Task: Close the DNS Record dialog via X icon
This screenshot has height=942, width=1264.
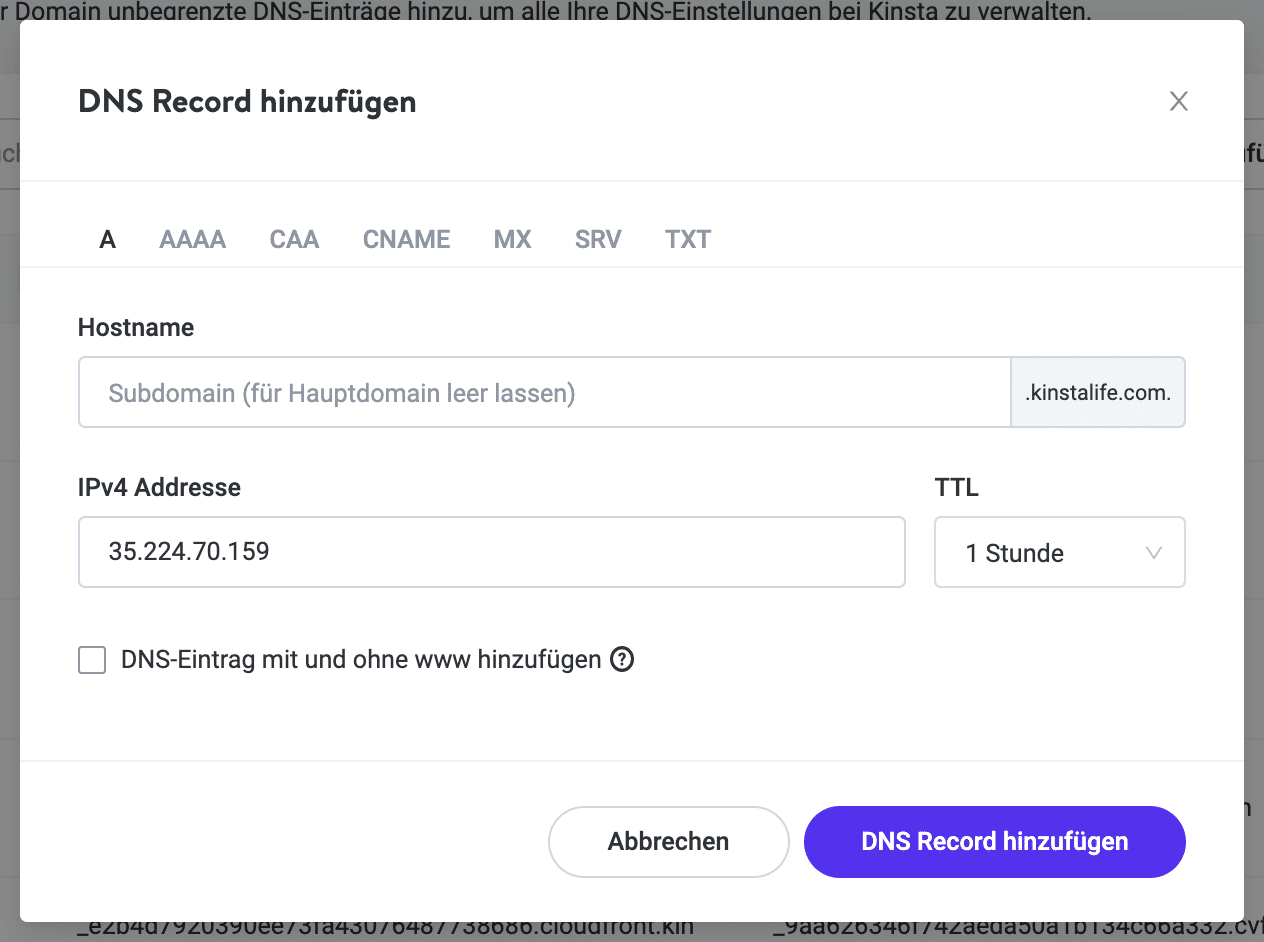Action: point(1178,101)
